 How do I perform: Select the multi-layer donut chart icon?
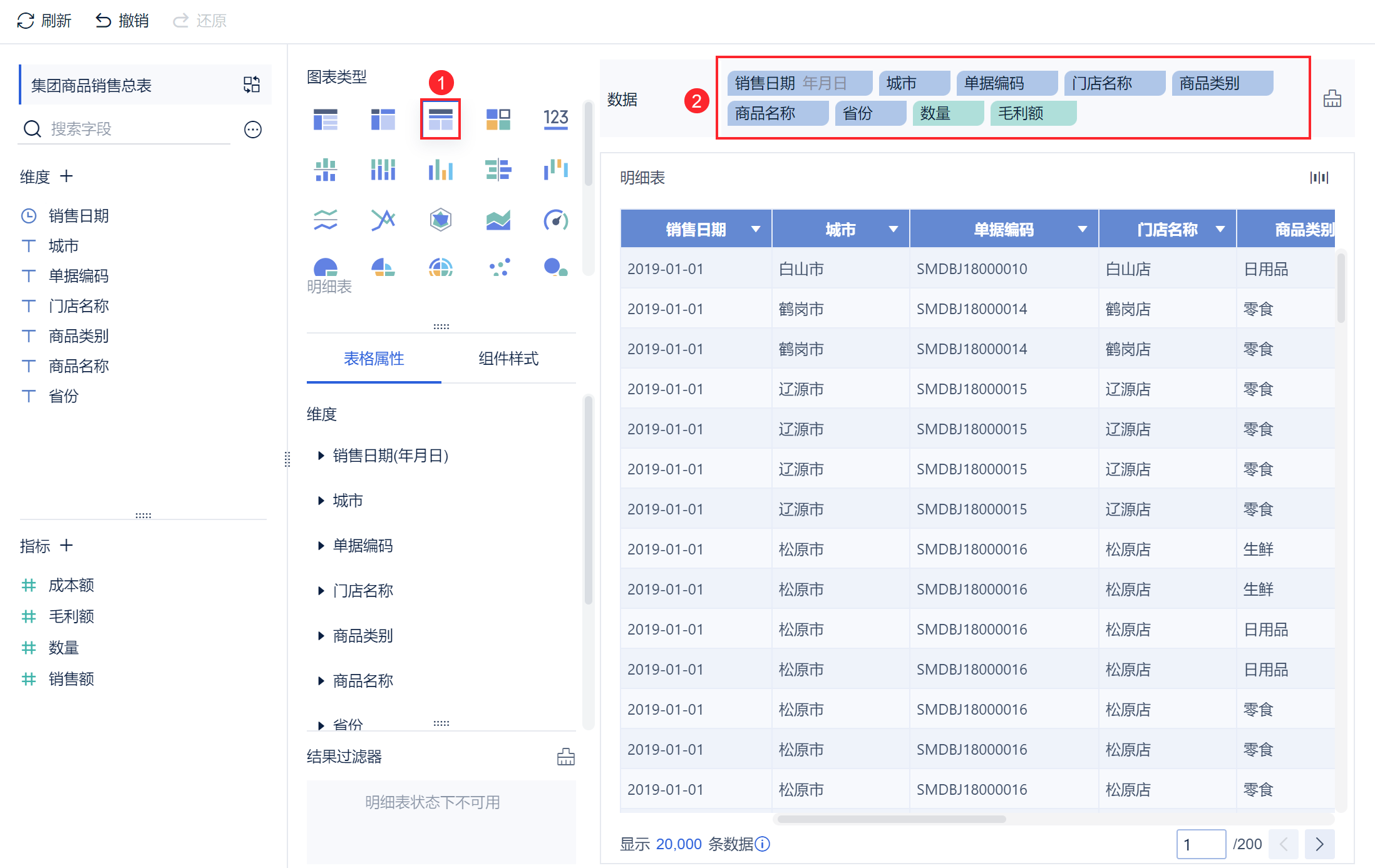(x=441, y=267)
